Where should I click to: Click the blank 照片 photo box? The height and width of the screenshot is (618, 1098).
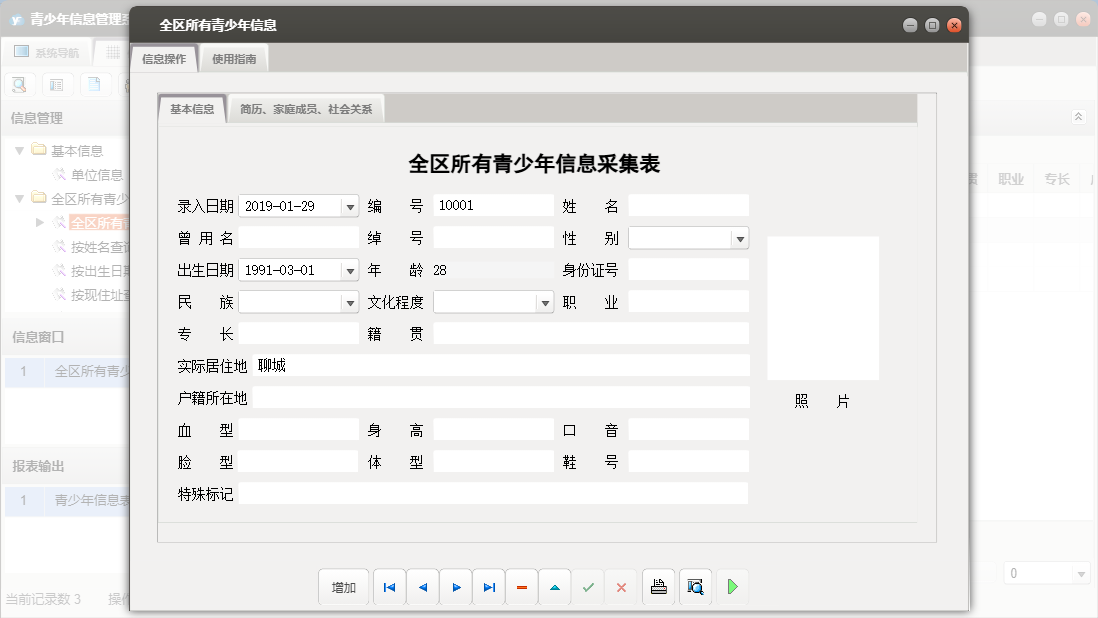click(x=823, y=308)
